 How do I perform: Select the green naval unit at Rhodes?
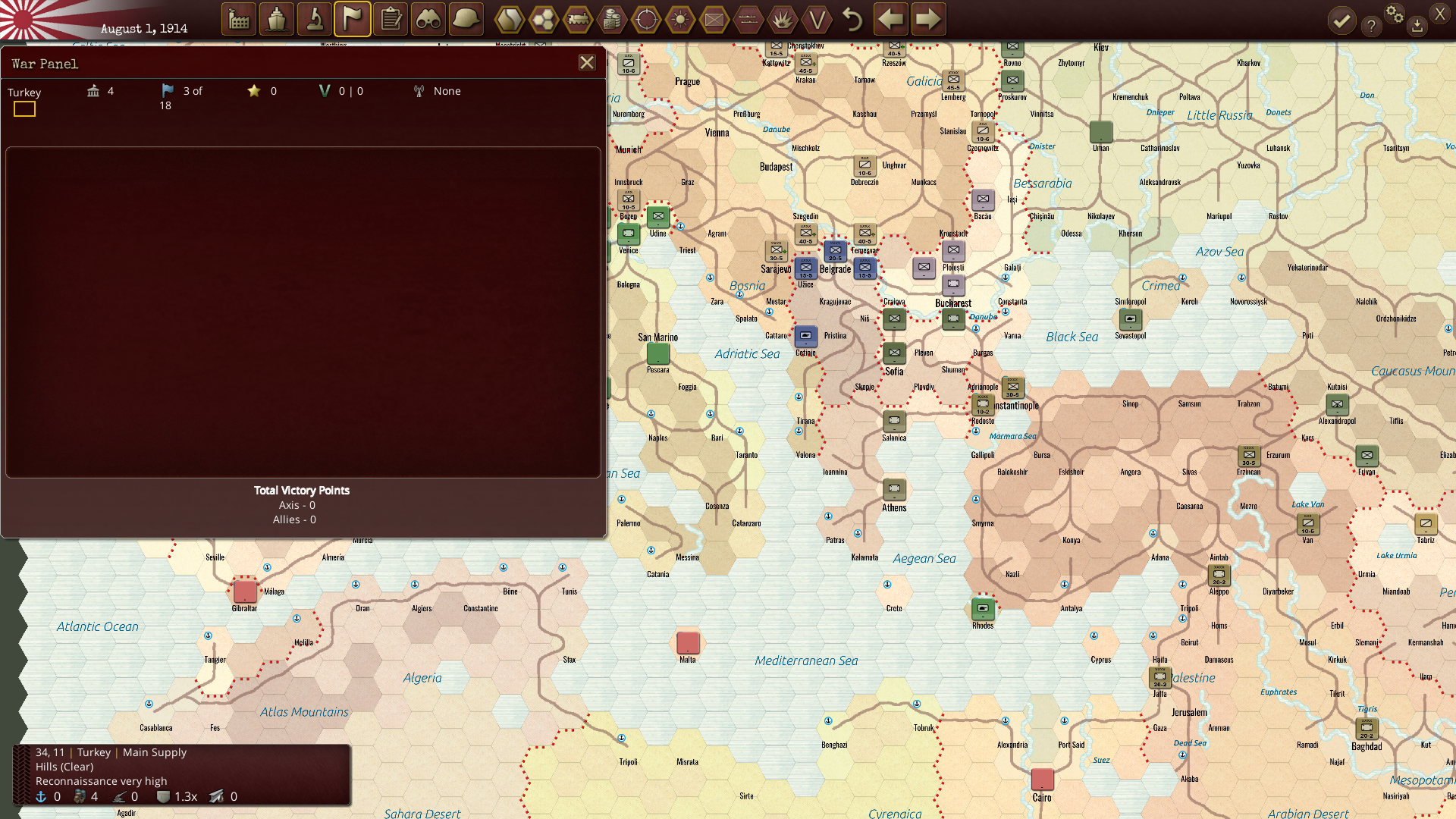click(983, 608)
